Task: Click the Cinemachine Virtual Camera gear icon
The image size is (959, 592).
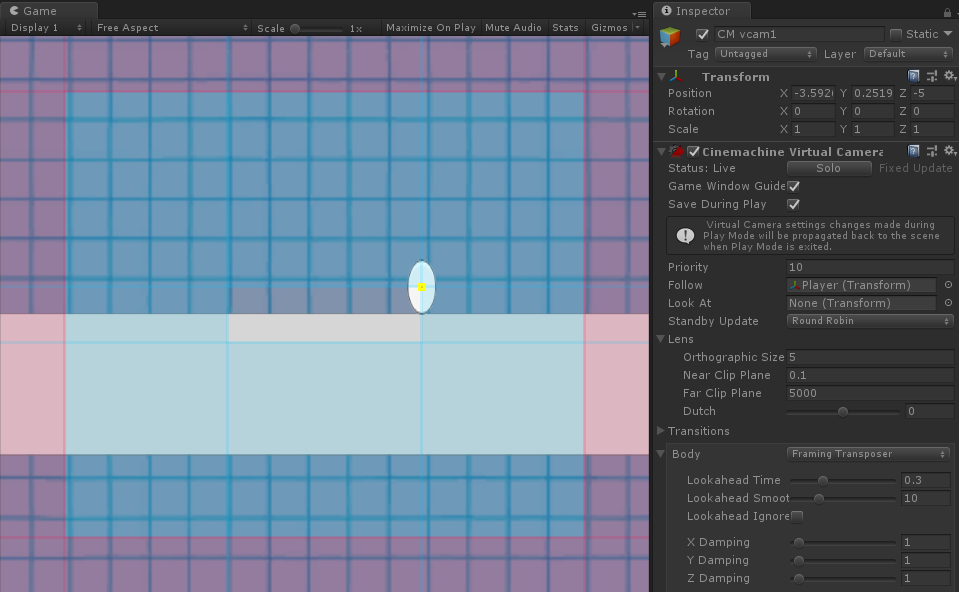Action: pyautogui.click(x=949, y=151)
